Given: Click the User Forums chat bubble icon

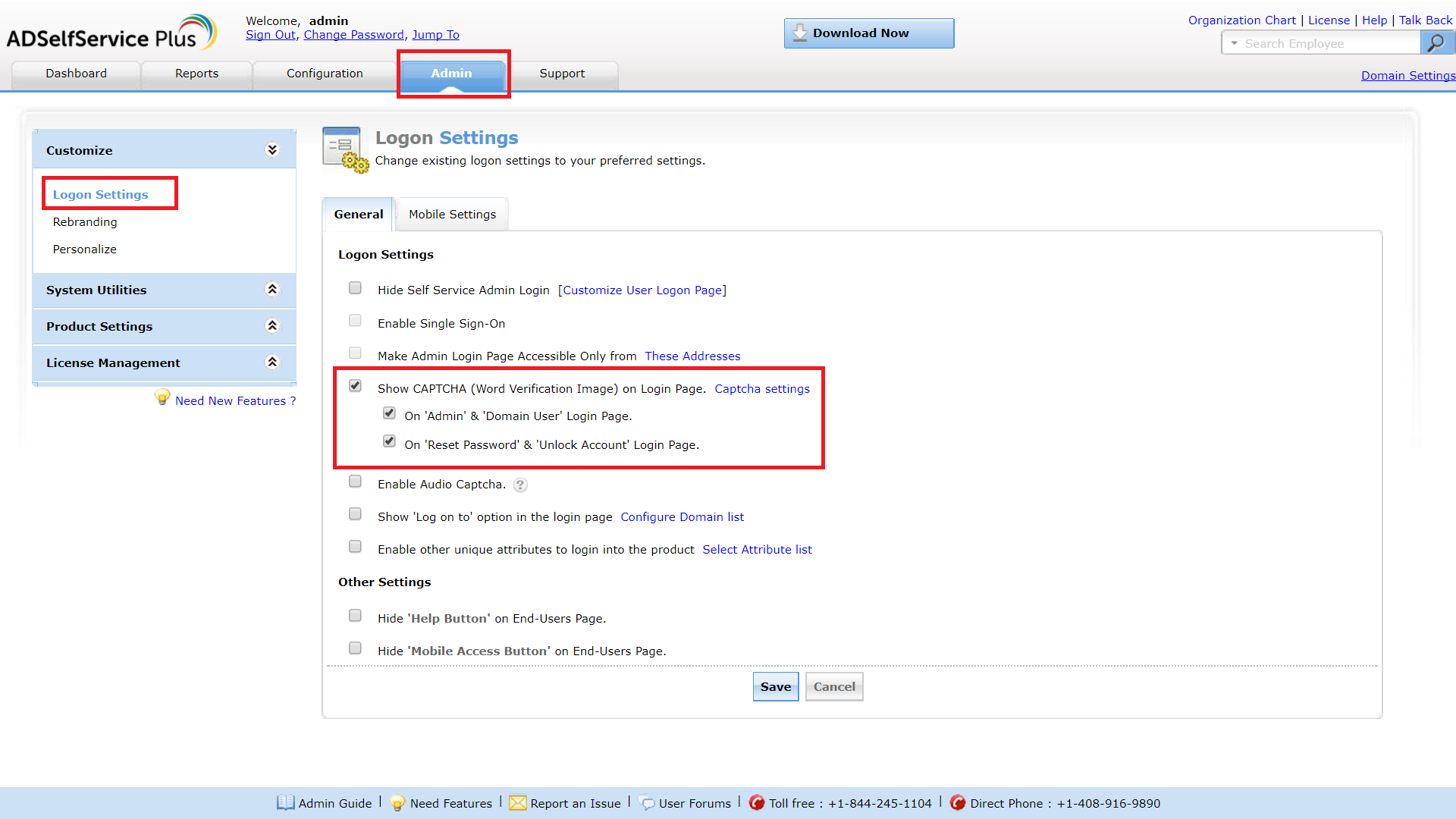Looking at the screenshot, I should [647, 803].
